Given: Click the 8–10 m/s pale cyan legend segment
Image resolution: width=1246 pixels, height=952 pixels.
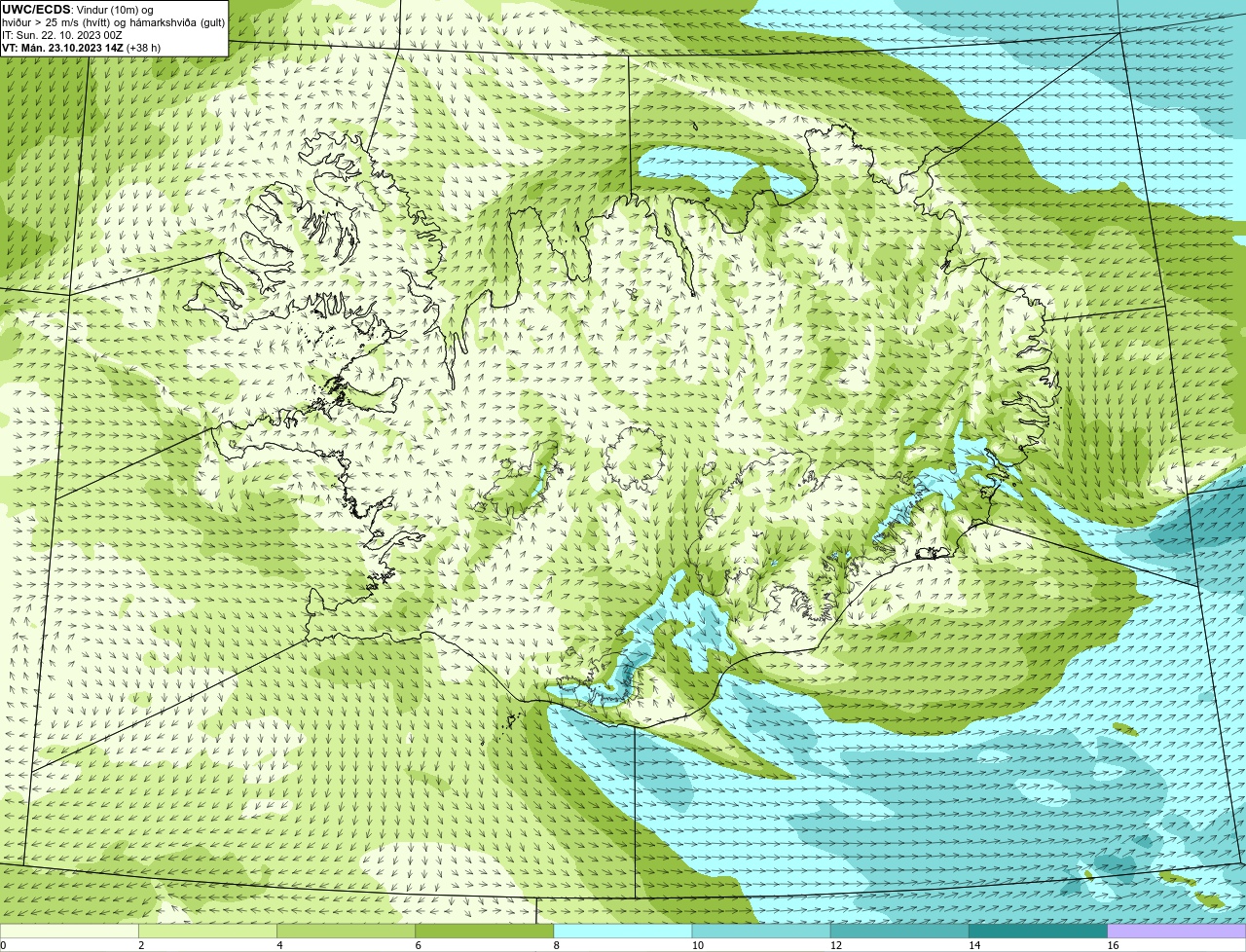Looking at the screenshot, I should pyautogui.click(x=623, y=932).
